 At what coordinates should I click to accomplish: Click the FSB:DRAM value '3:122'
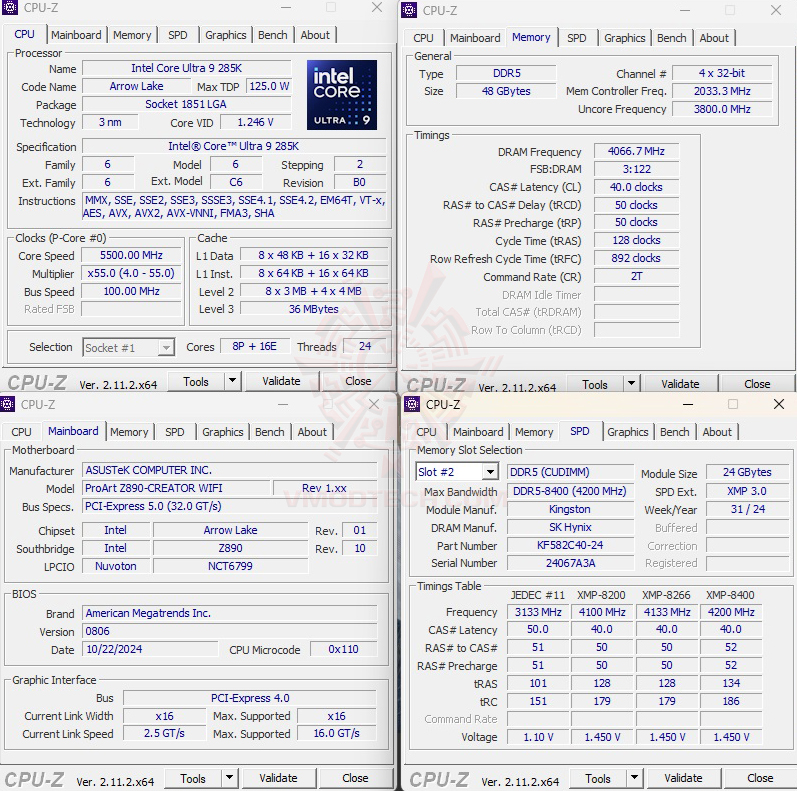(x=636, y=169)
